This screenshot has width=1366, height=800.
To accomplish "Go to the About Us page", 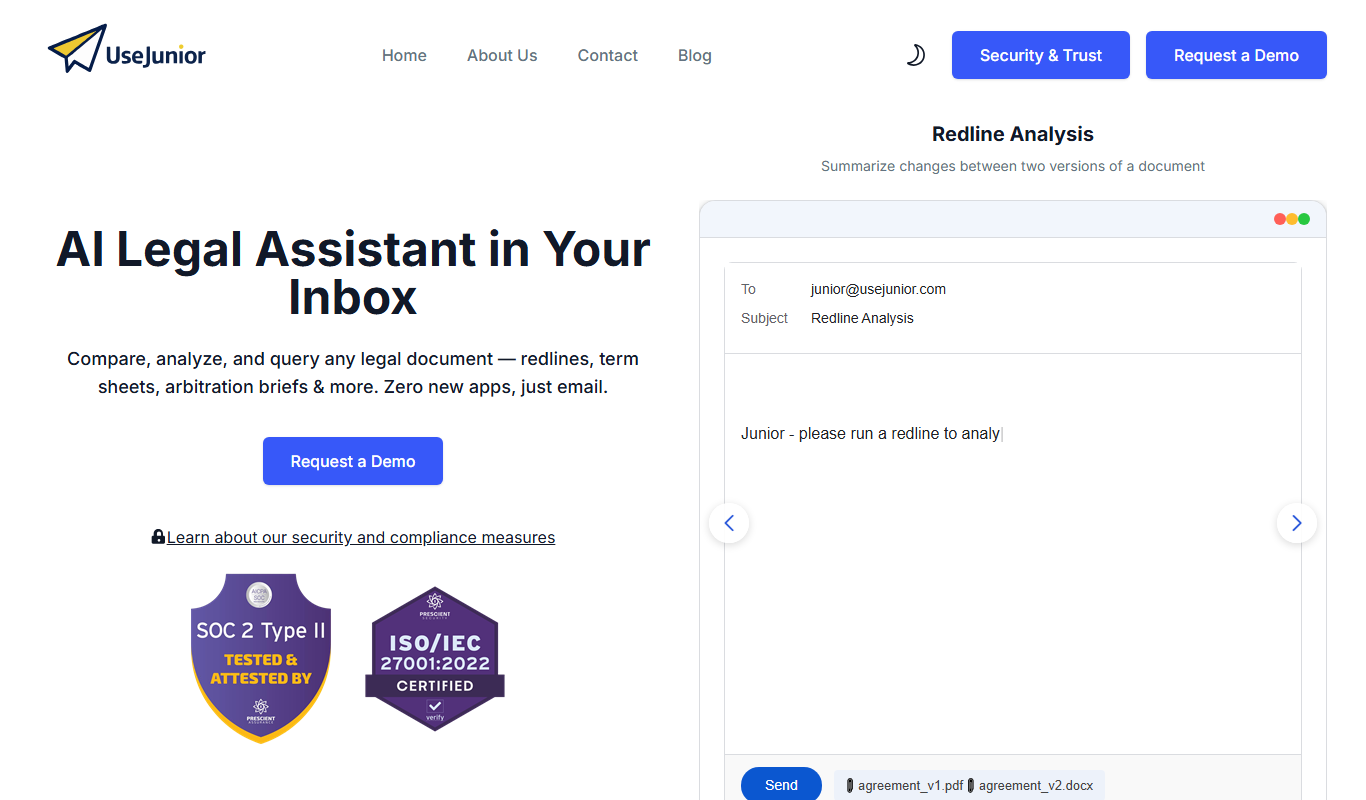I will [502, 55].
